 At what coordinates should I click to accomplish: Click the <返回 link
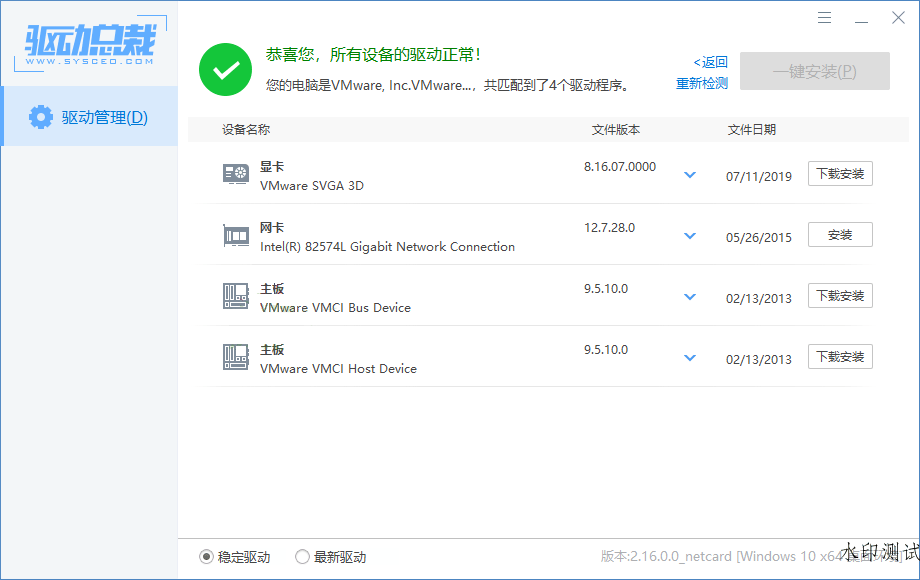[x=710, y=62]
